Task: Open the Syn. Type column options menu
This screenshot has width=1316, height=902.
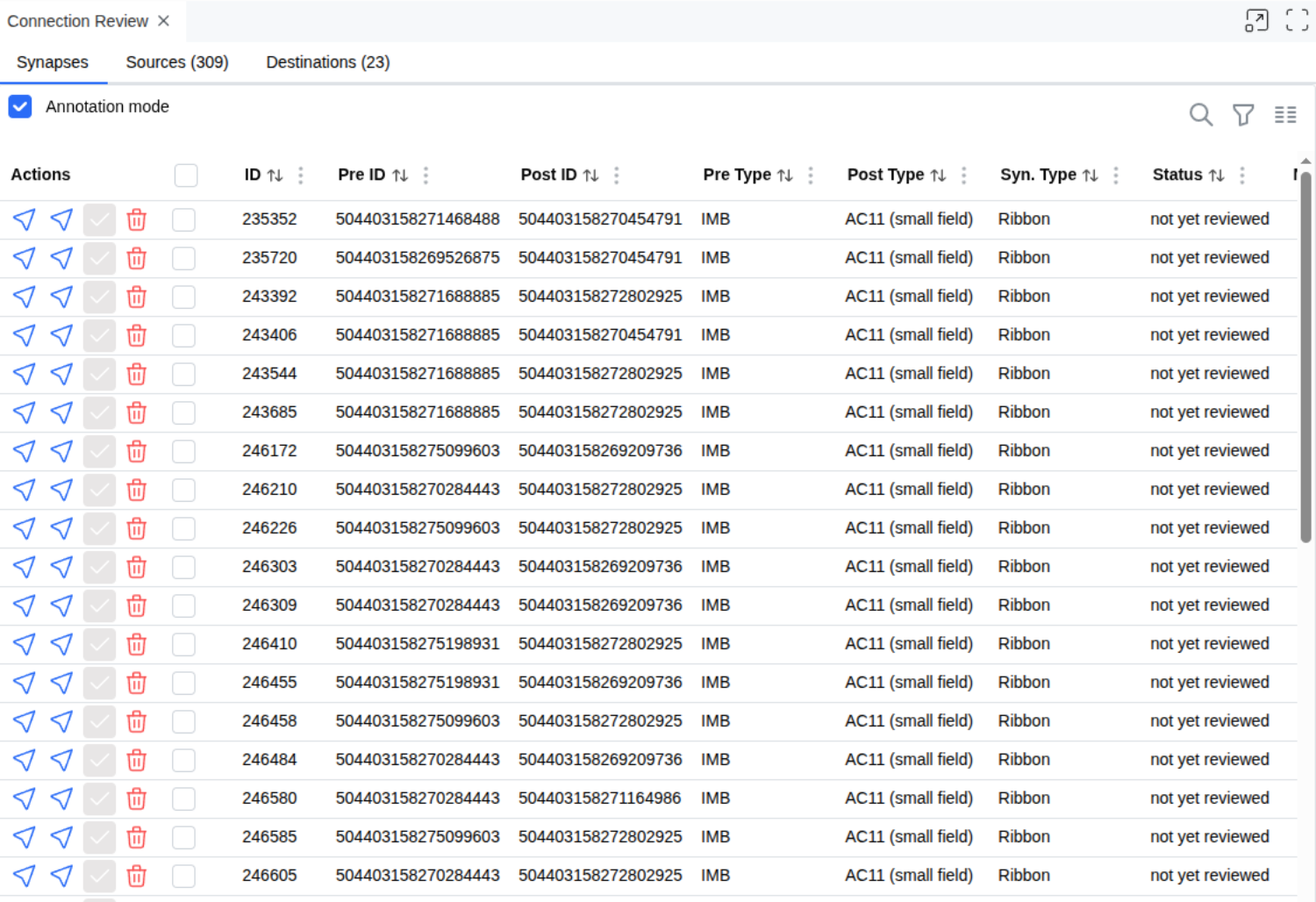Action: point(1116,175)
